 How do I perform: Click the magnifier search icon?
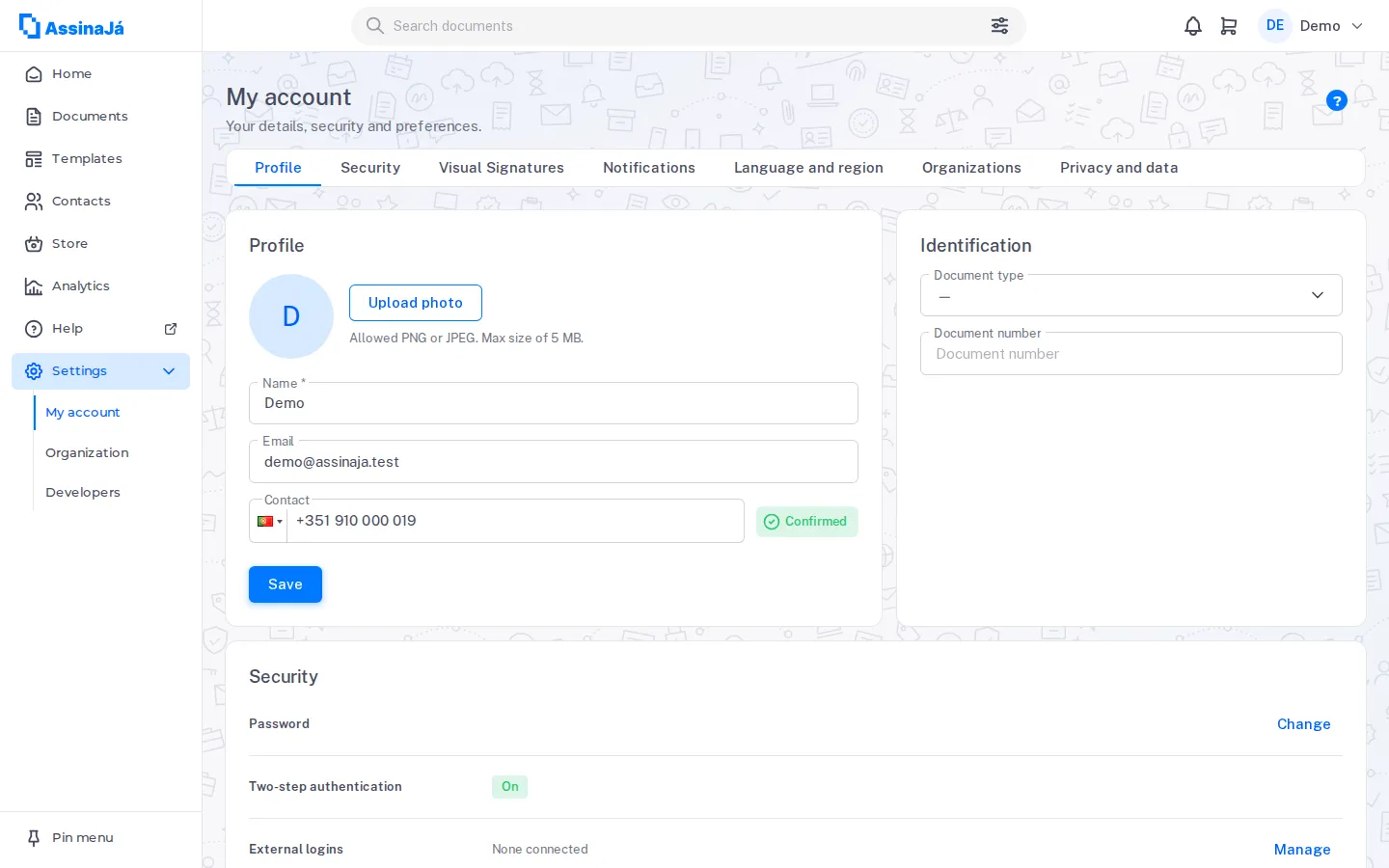coord(375,26)
